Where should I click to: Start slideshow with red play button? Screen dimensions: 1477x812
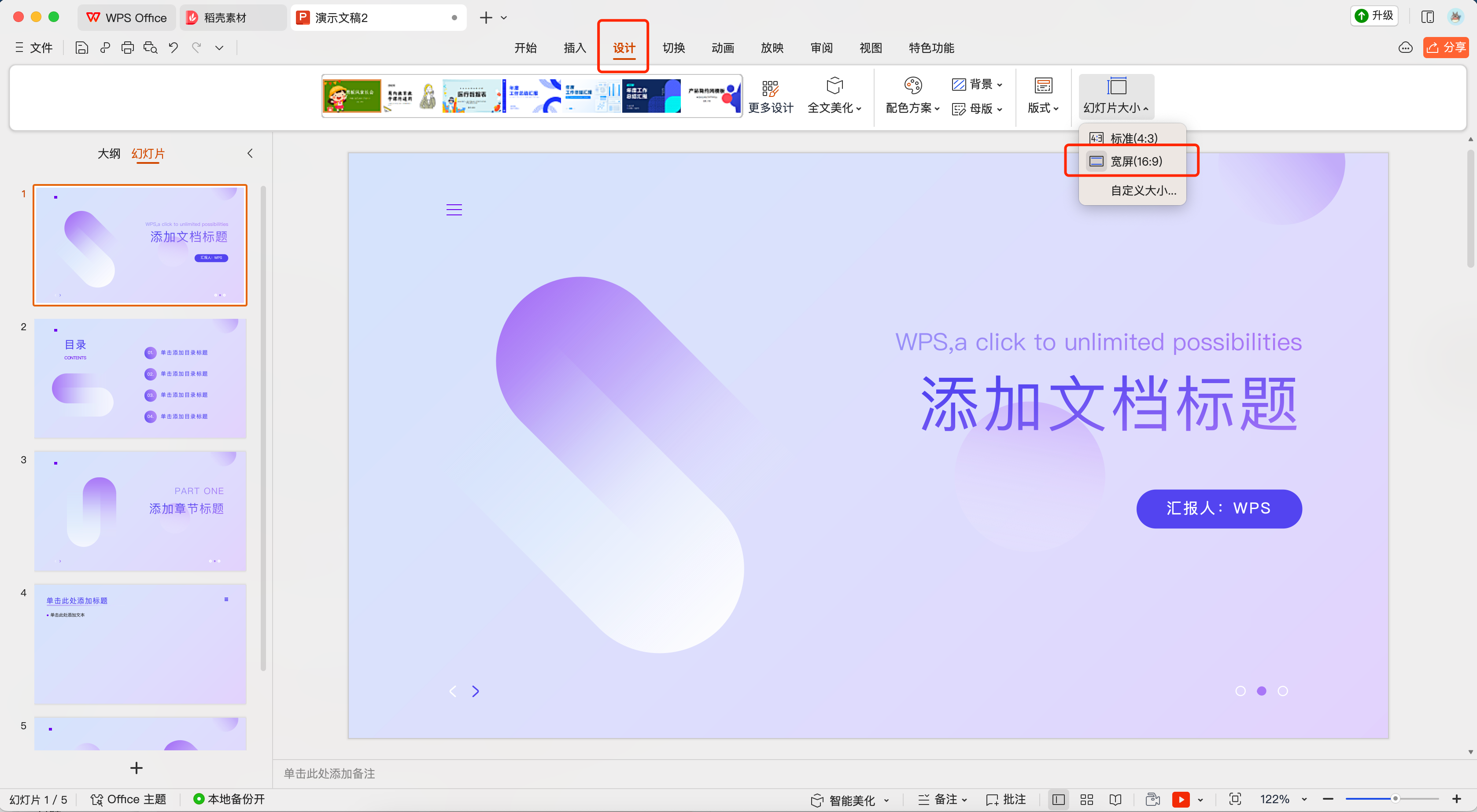click(x=1181, y=799)
